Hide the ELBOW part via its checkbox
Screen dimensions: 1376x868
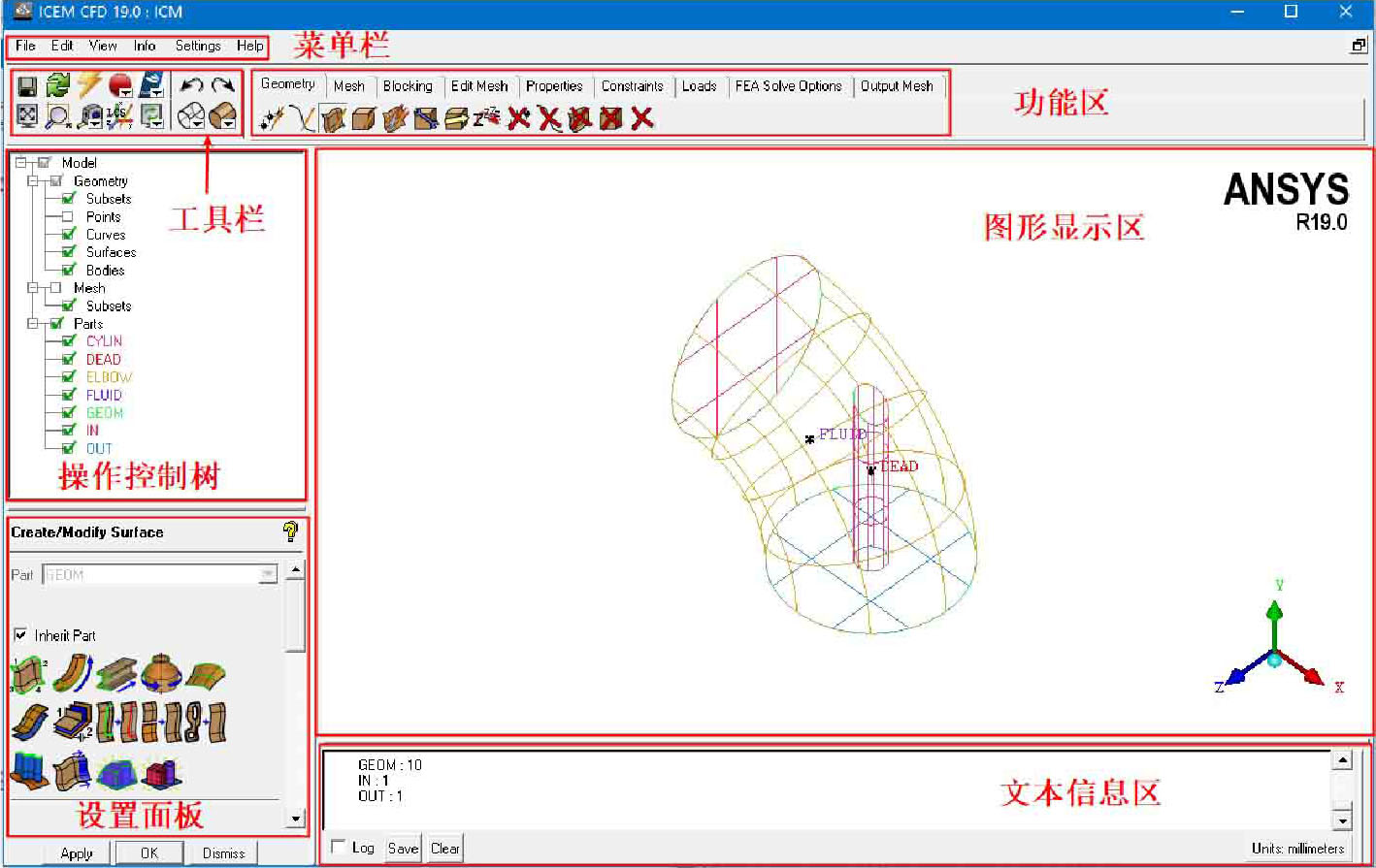69,377
